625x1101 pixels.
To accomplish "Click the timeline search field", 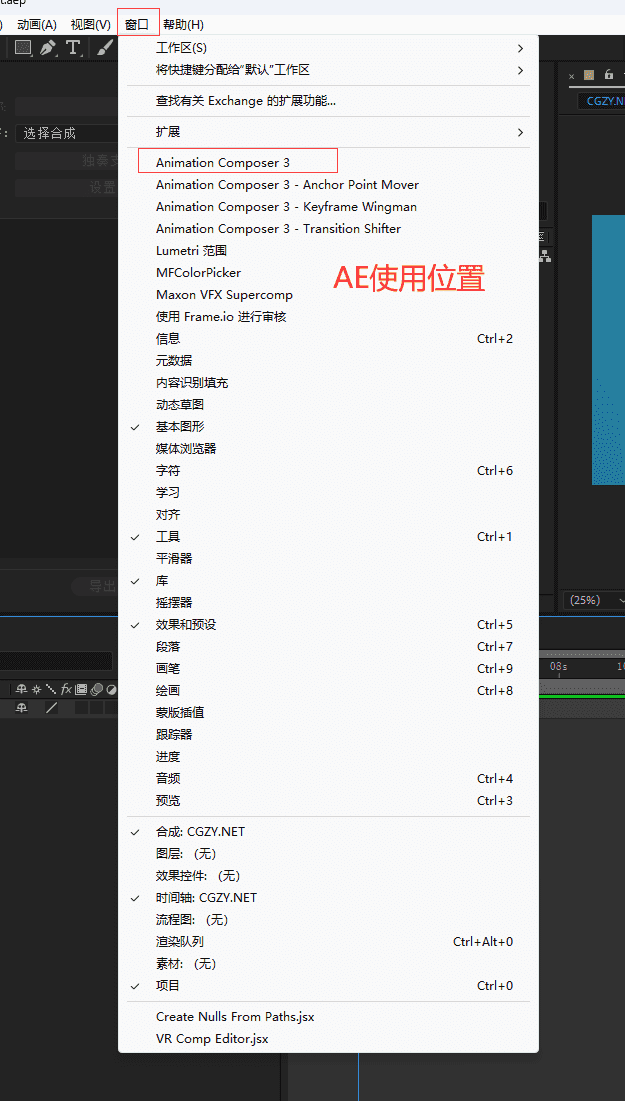I will pyautogui.click(x=56, y=661).
